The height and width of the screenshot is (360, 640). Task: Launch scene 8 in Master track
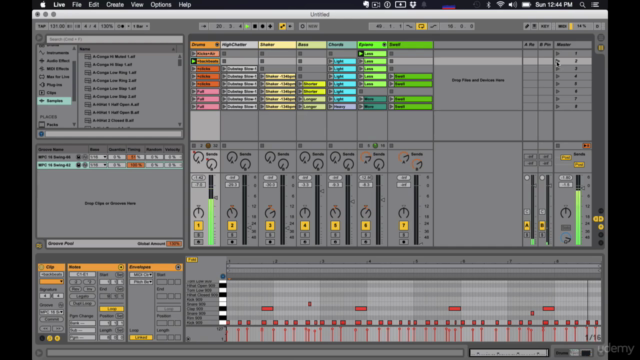[558, 107]
